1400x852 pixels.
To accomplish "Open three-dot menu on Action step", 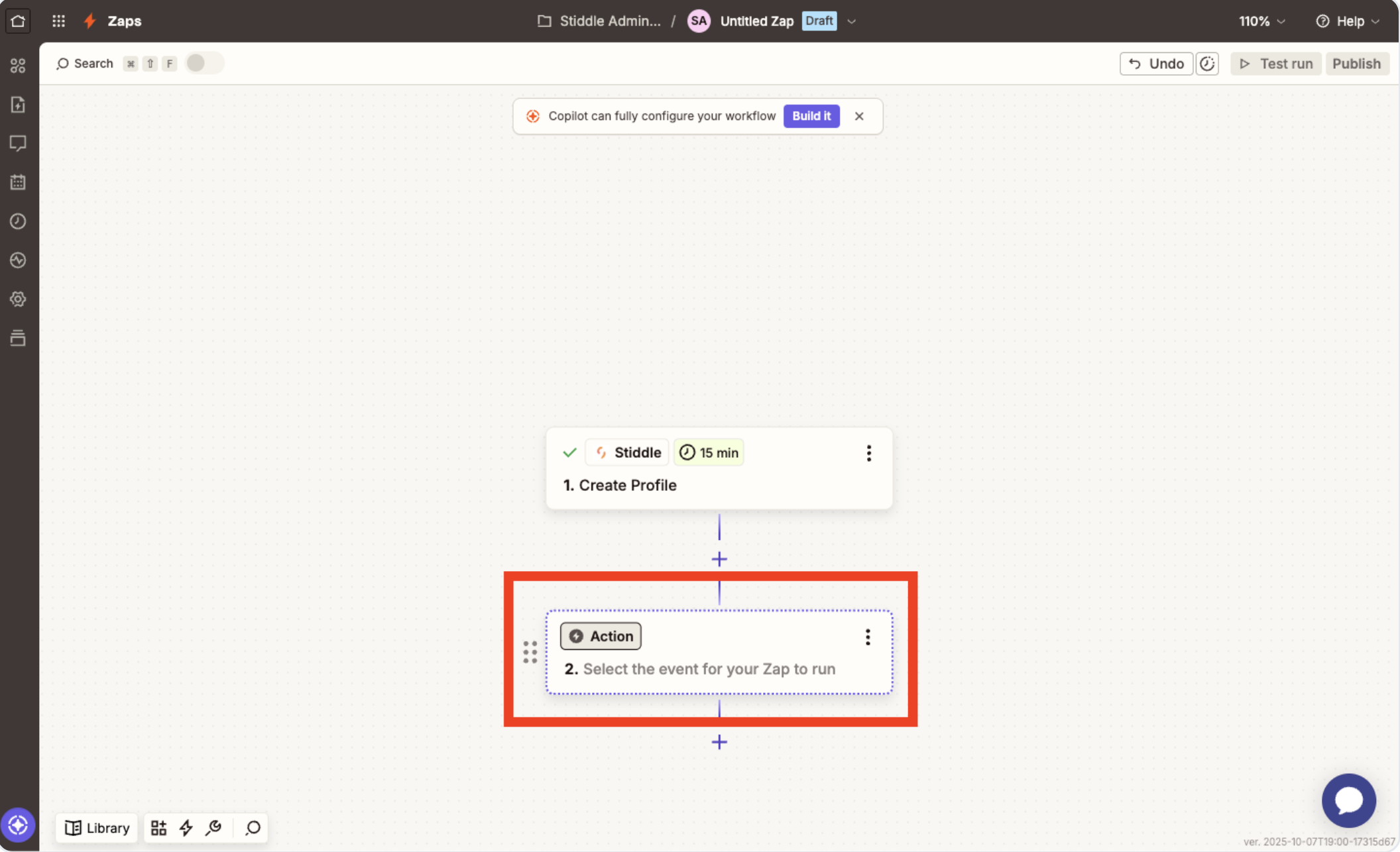I will click(x=868, y=637).
